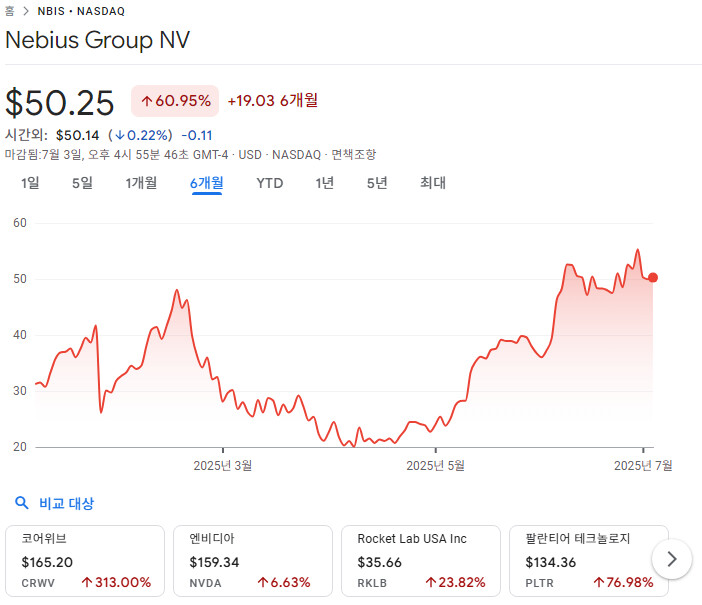
Task: Show the 1년 price history
Action: [x=324, y=183]
